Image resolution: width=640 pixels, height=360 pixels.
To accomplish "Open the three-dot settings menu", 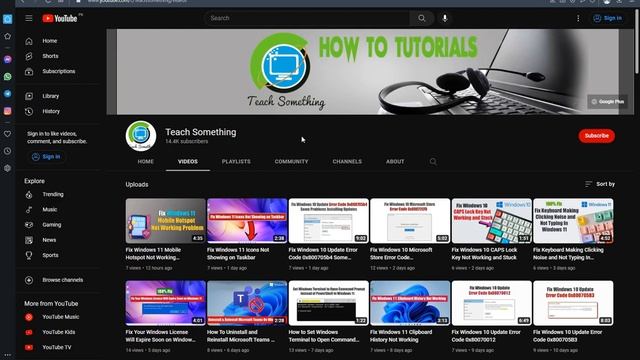I will pyautogui.click(x=578, y=18).
